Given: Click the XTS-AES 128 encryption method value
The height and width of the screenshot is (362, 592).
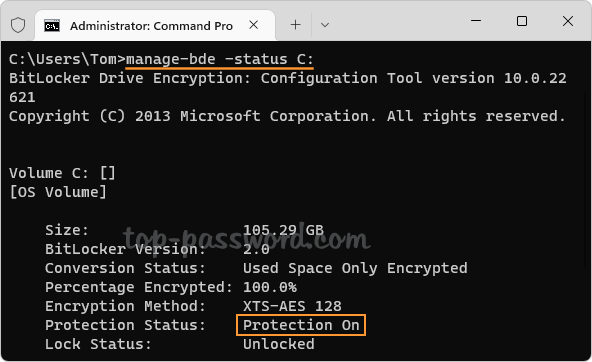Looking at the screenshot, I should [292, 306].
